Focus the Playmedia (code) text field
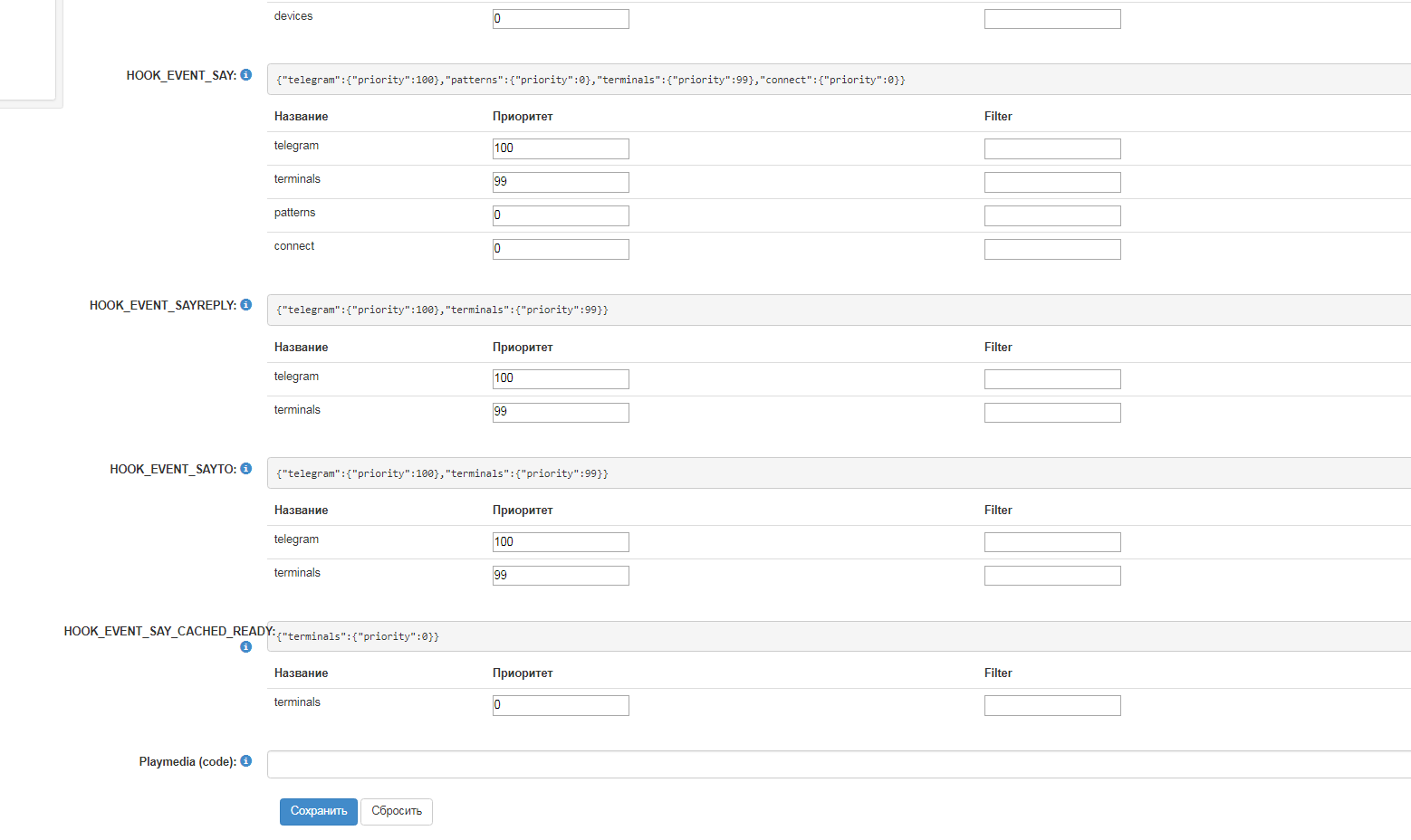 pos(838,764)
